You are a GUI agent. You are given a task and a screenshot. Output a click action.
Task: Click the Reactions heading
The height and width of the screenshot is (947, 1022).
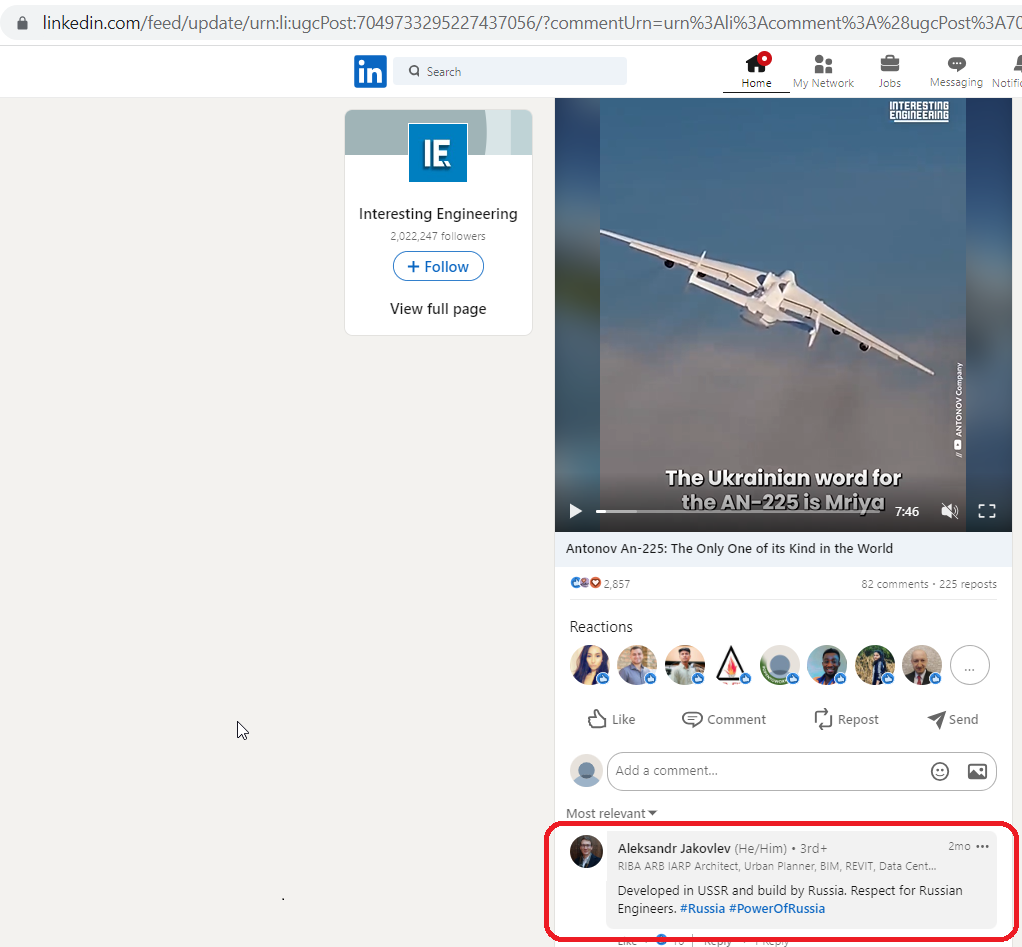601,627
